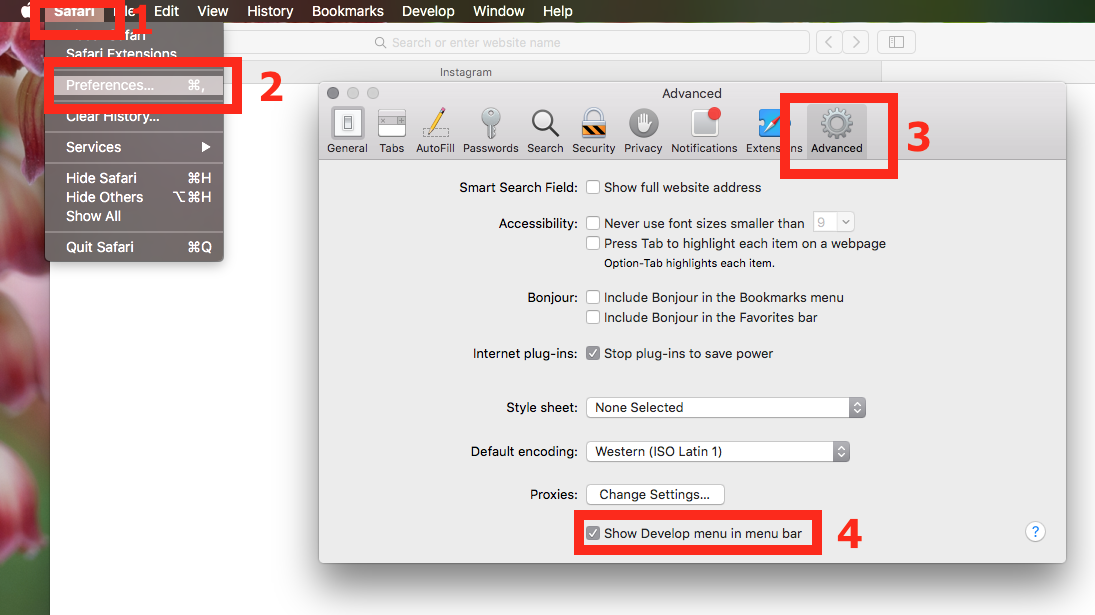The image size is (1095, 615).
Task: Choose Clear History in Safari menu
Action: 134,117
